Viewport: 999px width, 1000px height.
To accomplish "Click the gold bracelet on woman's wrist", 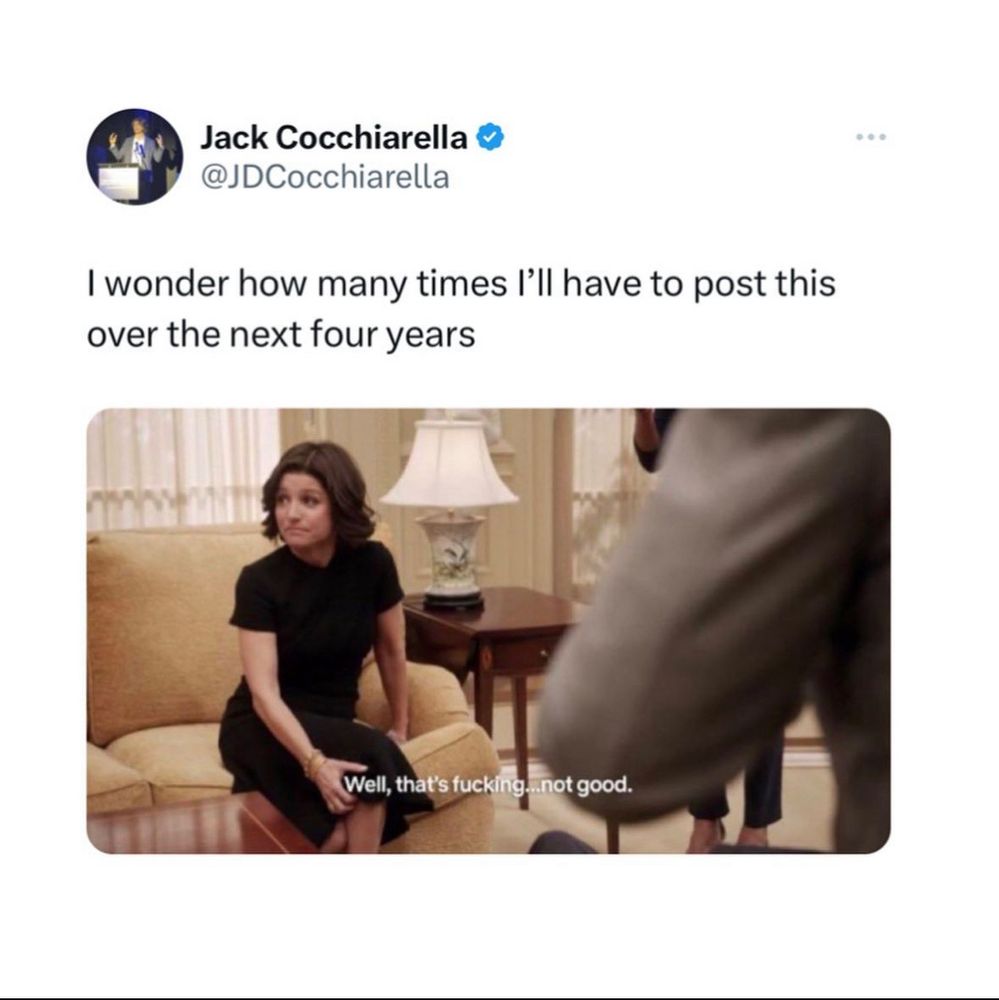I will [x=313, y=763].
